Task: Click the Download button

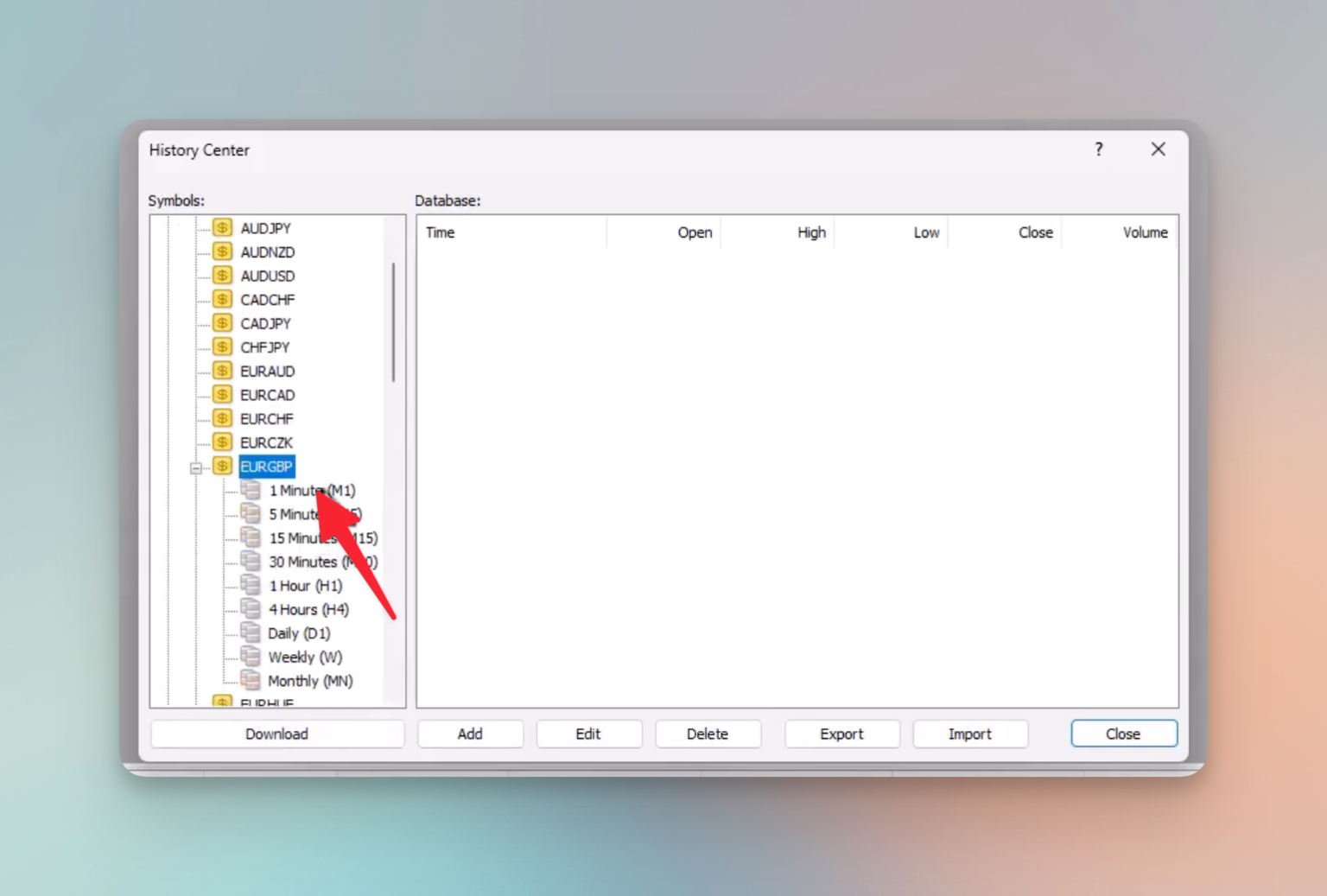Action: click(276, 734)
